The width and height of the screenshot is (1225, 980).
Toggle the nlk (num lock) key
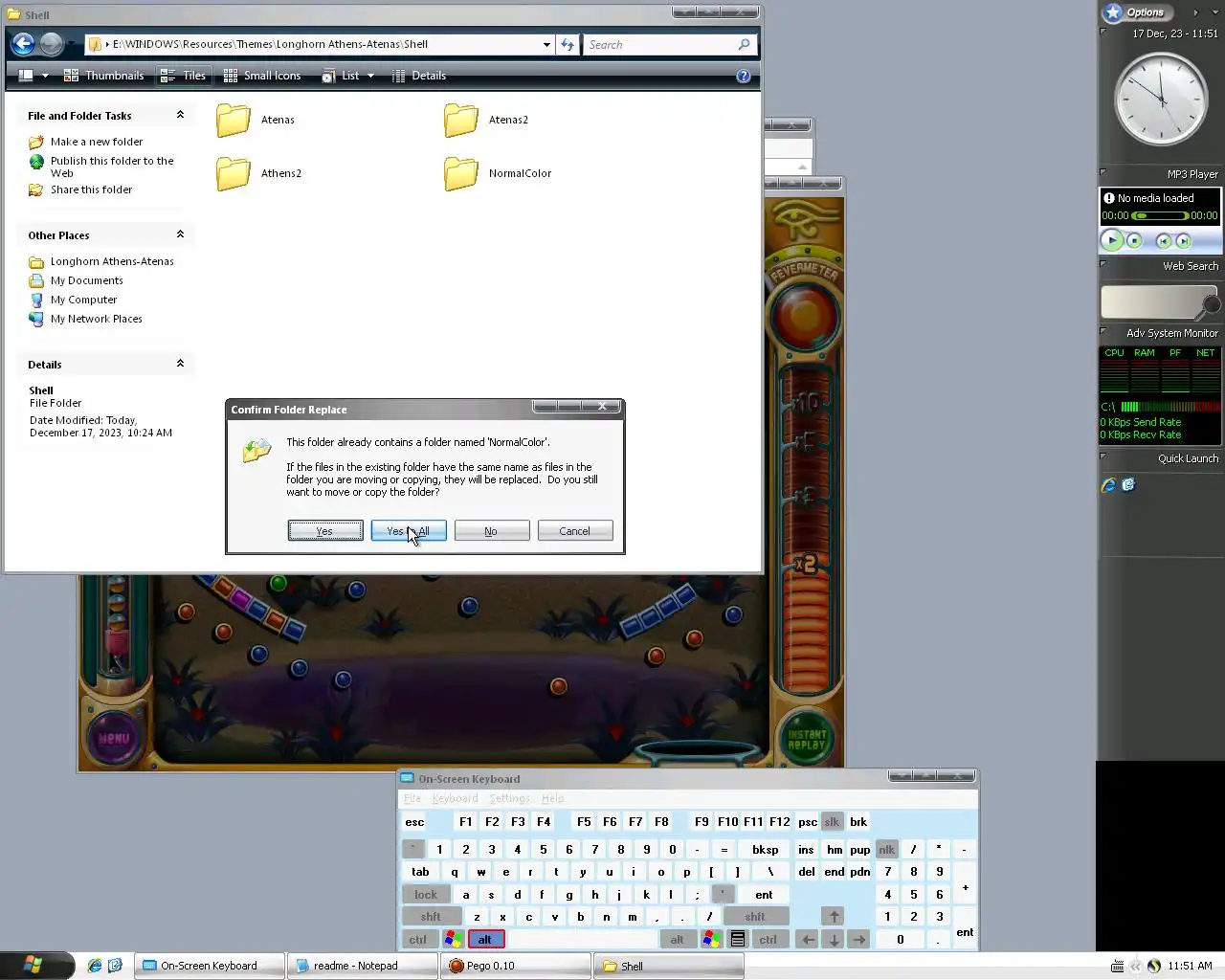[887, 850]
